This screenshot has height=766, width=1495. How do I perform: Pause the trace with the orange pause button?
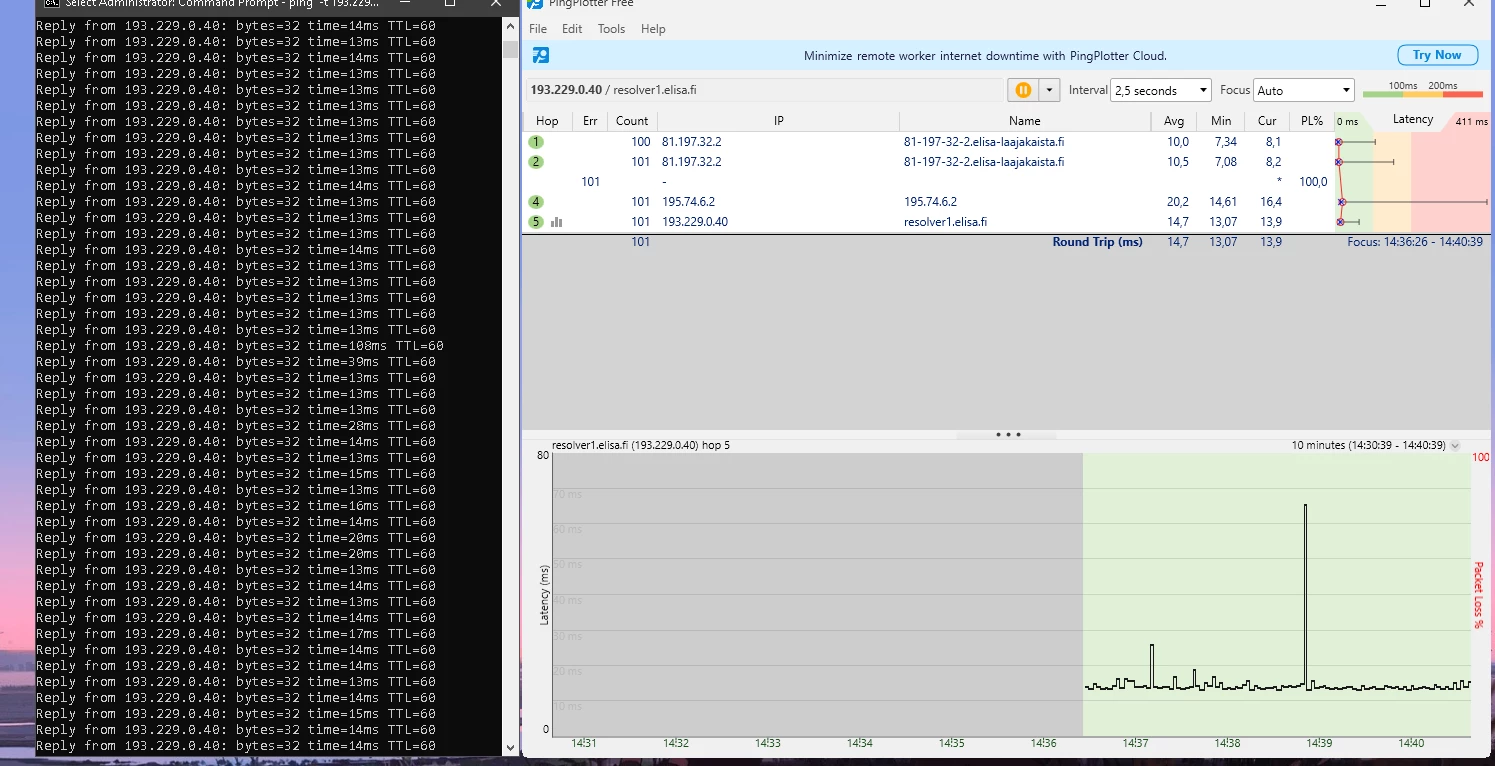coord(1023,90)
